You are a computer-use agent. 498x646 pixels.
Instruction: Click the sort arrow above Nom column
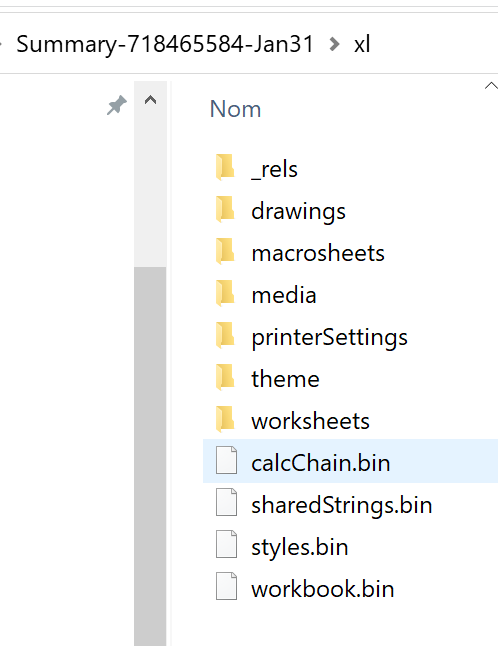click(491, 86)
